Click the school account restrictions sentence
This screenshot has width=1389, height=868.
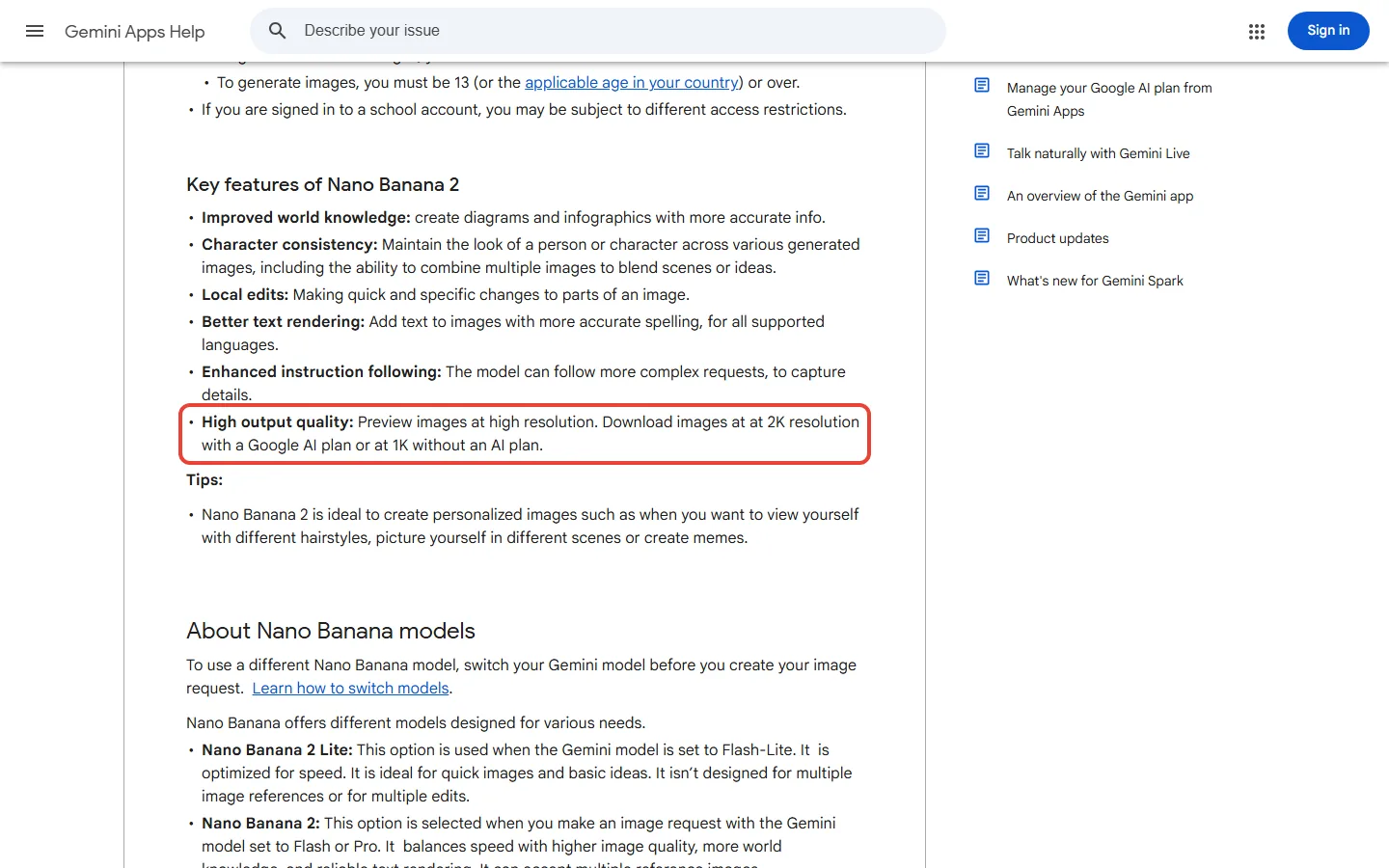(524, 110)
